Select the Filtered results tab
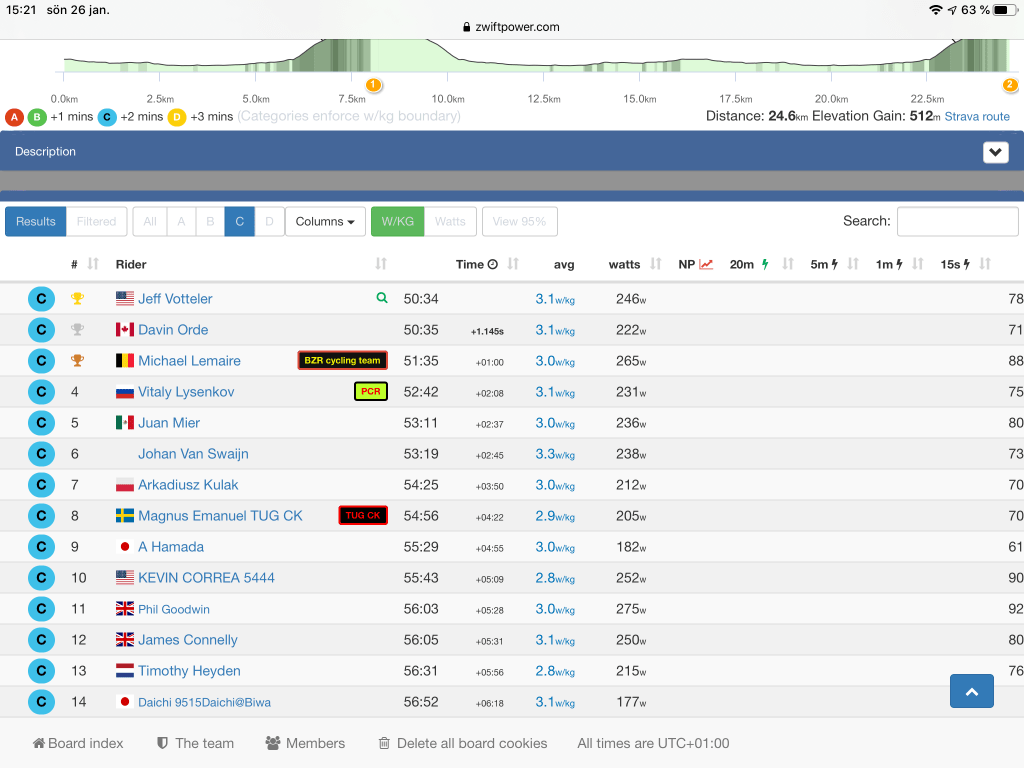1024x768 pixels. [96, 221]
